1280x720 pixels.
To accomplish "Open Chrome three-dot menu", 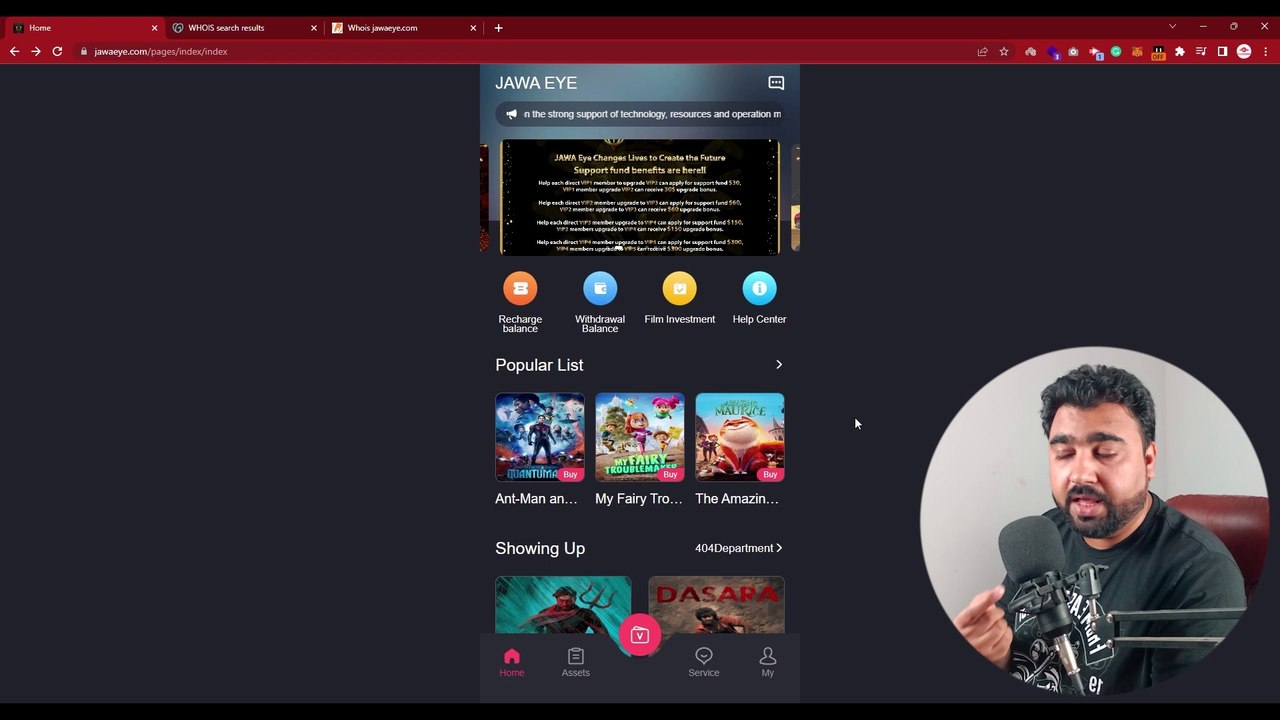I will pyautogui.click(x=1265, y=51).
